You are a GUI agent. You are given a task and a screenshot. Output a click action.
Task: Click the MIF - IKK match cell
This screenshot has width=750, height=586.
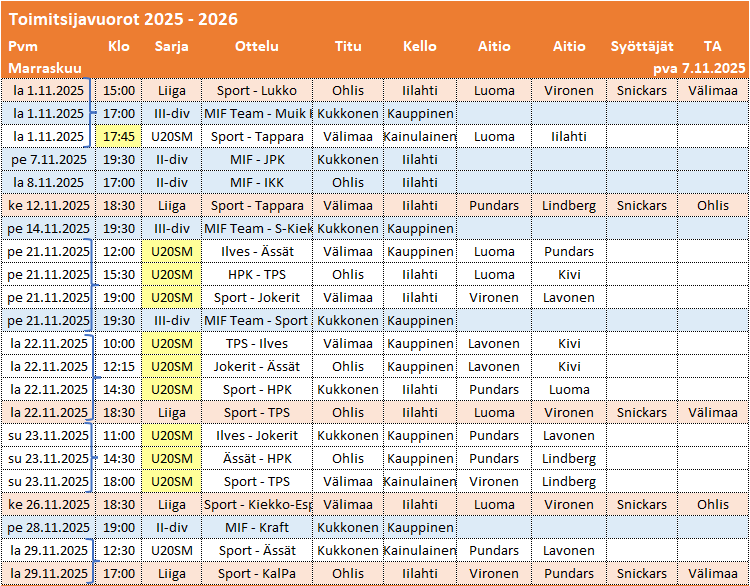click(256, 183)
